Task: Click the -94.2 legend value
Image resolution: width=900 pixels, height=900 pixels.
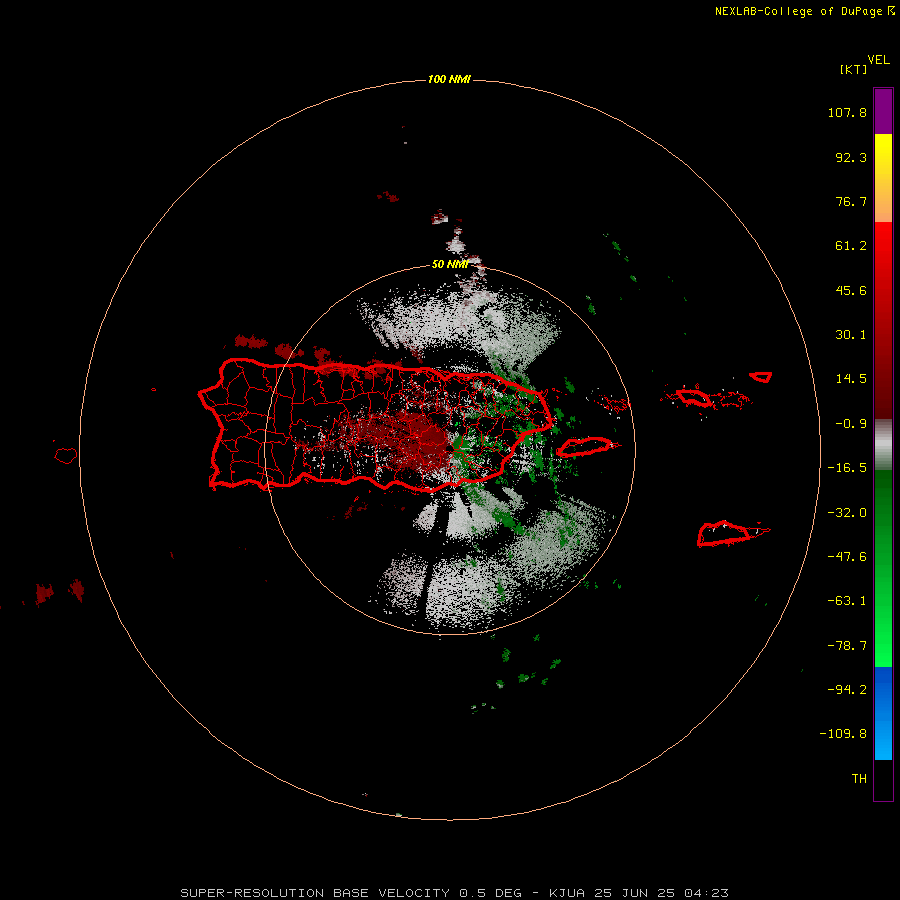Action: [847, 689]
